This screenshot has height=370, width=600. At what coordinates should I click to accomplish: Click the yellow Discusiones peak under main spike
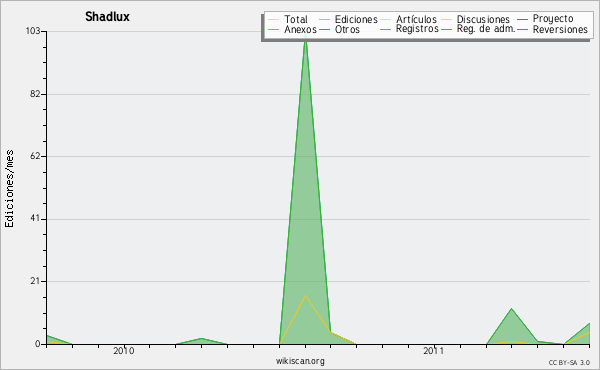pyautogui.click(x=305, y=296)
